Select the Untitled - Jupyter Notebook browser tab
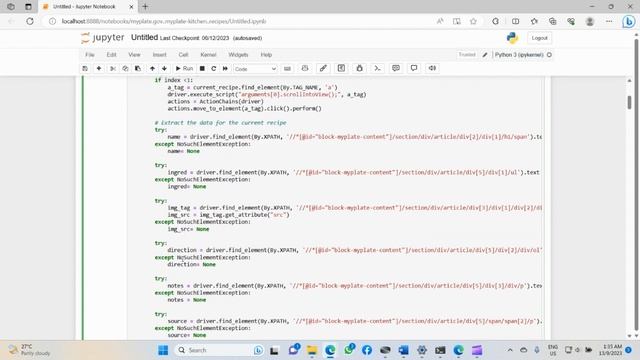The height and width of the screenshot is (360, 640). [x=88, y=7]
